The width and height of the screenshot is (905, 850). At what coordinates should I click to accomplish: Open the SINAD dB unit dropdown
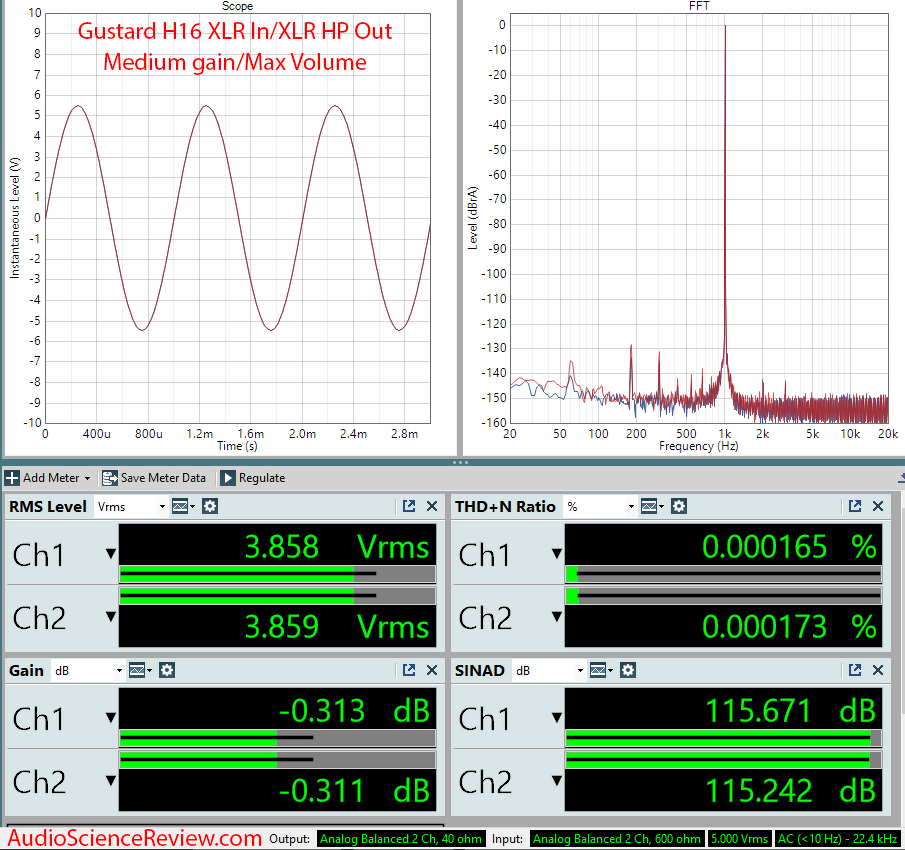(549, 671)
